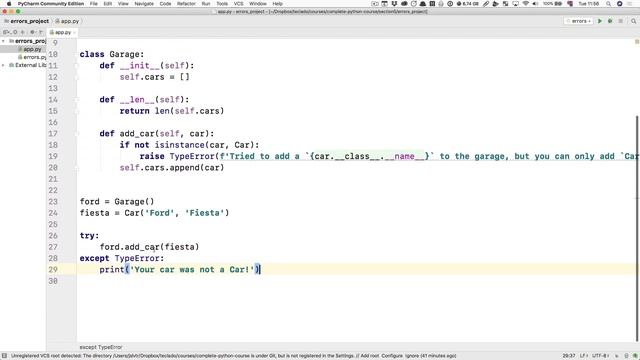Select app.py breadcrumb in navigation bar

click(67, 21)
